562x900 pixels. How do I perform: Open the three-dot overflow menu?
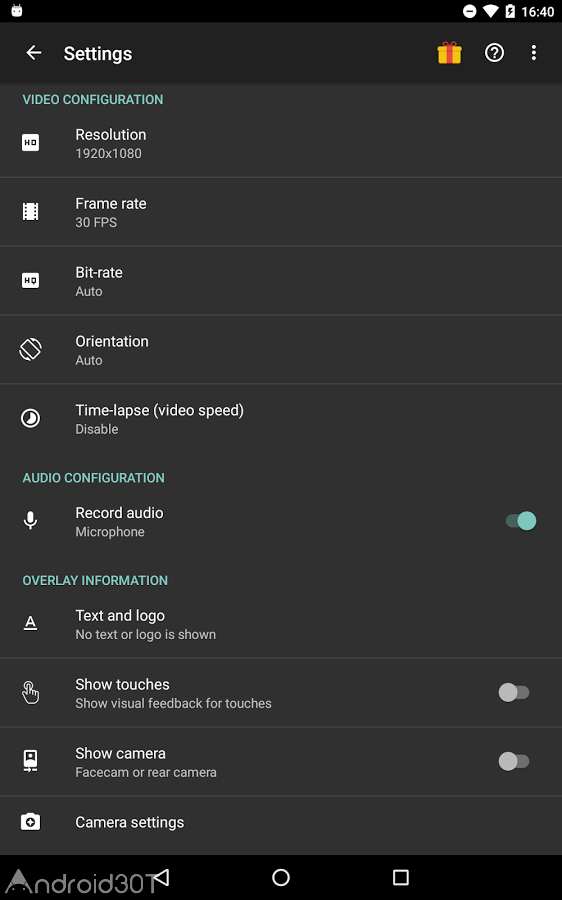click(x=534, y=53)
